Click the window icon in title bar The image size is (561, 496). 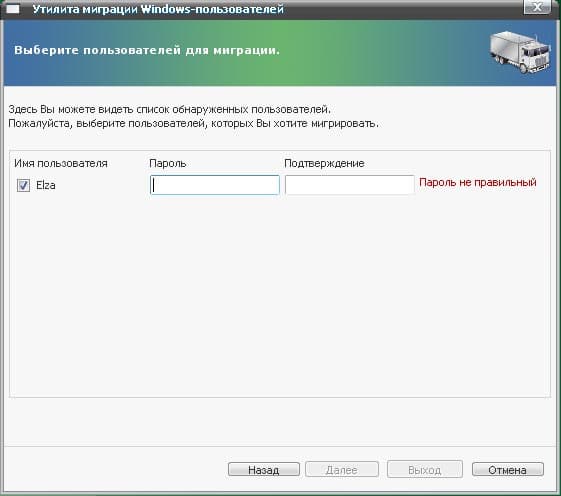[x=13, y=9]
